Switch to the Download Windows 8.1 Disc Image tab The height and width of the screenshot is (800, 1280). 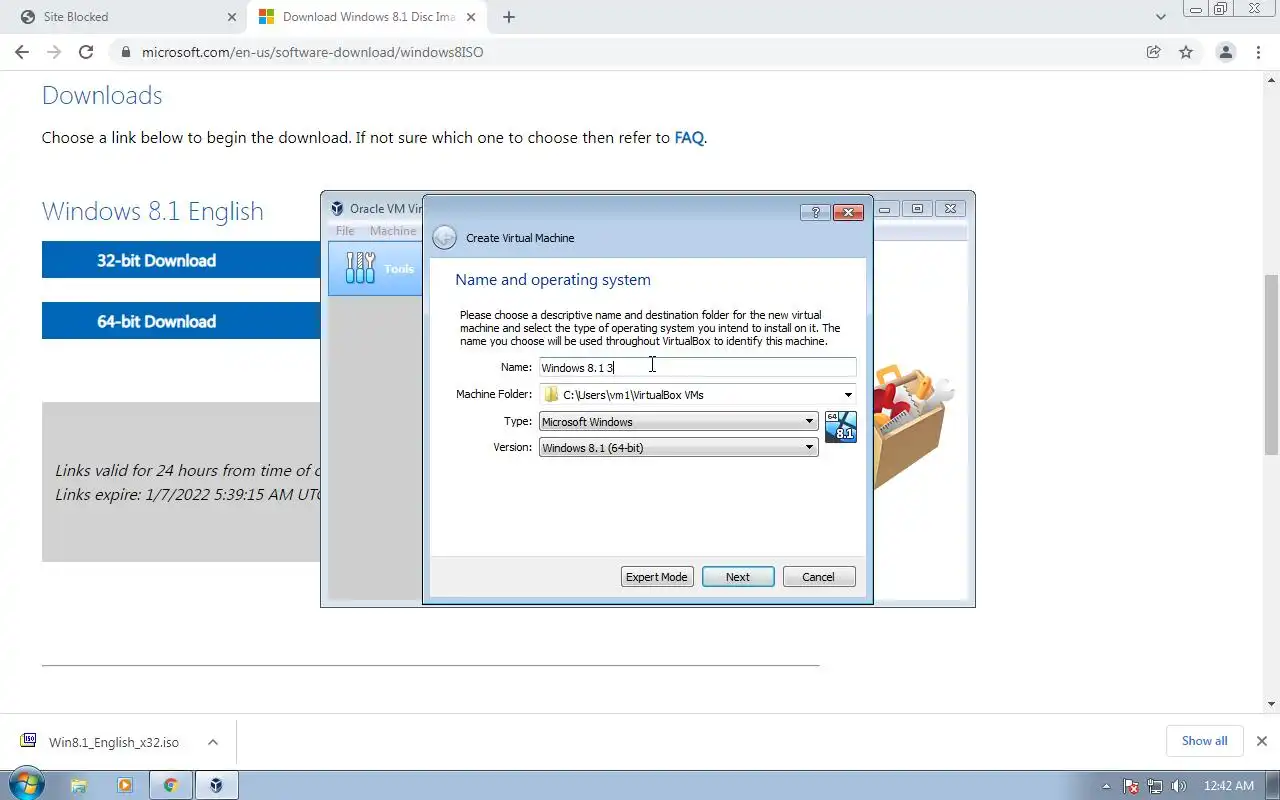[x=368, y=17]
